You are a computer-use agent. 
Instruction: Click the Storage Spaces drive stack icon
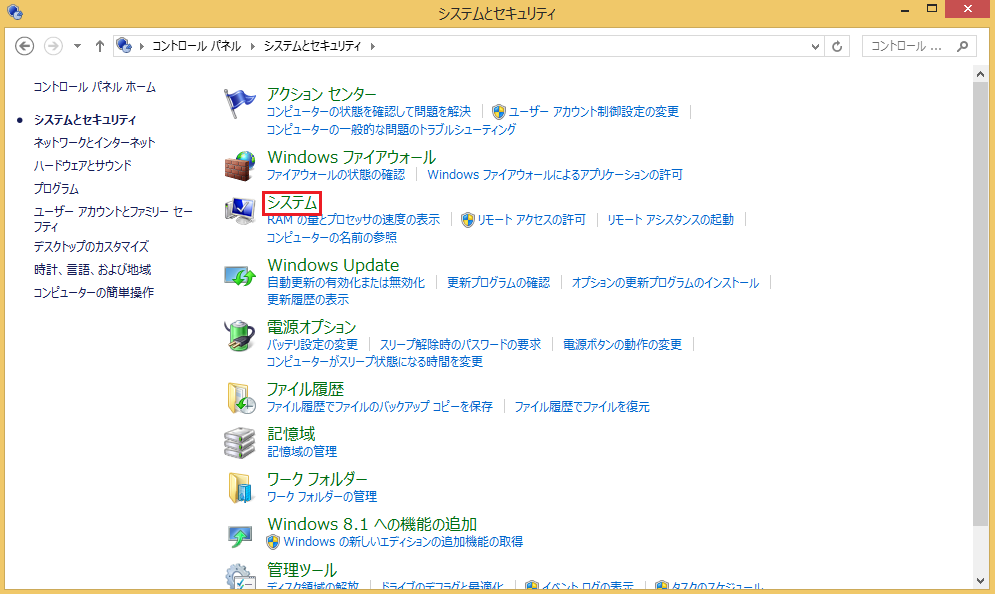[x=240, y=441]
